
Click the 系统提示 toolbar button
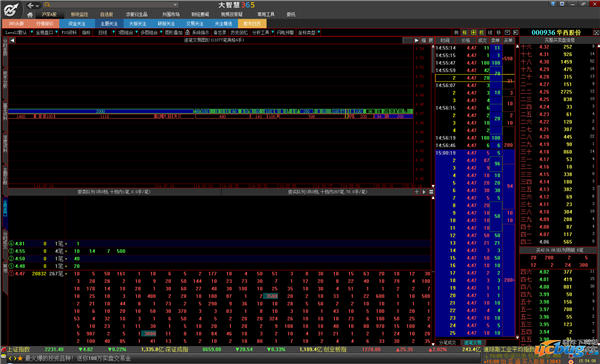200,33
